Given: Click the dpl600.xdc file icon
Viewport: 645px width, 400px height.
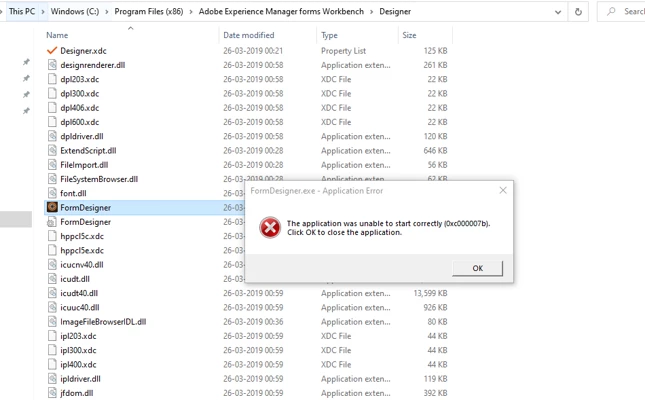Looking at the screenshot, I should (x=52, y=122).
